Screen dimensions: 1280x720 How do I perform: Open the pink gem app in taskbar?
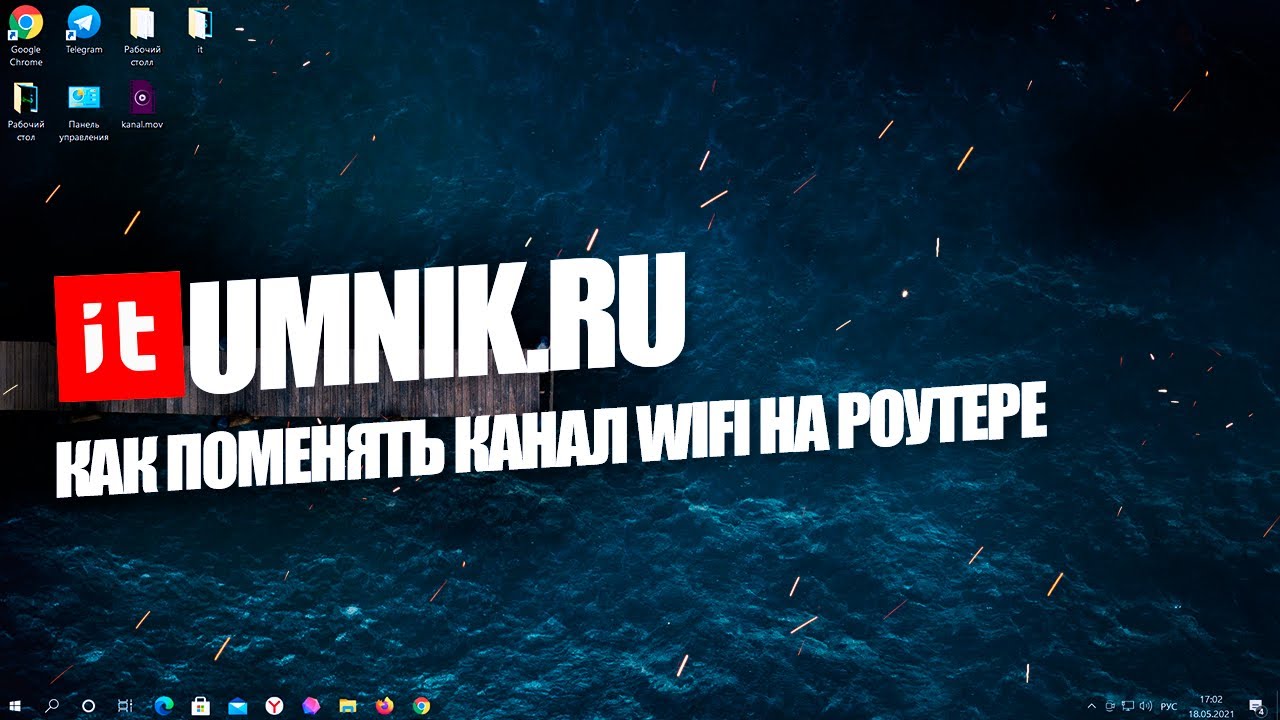pyautogui.click(x=311, y=706)
